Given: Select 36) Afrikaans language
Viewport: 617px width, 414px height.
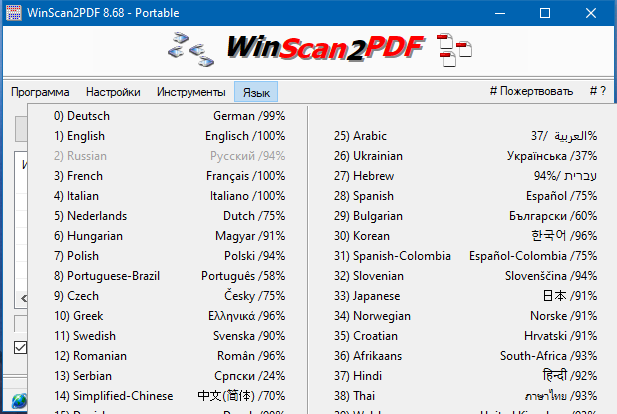Looking at the screenshot, I should click(463, 356).
